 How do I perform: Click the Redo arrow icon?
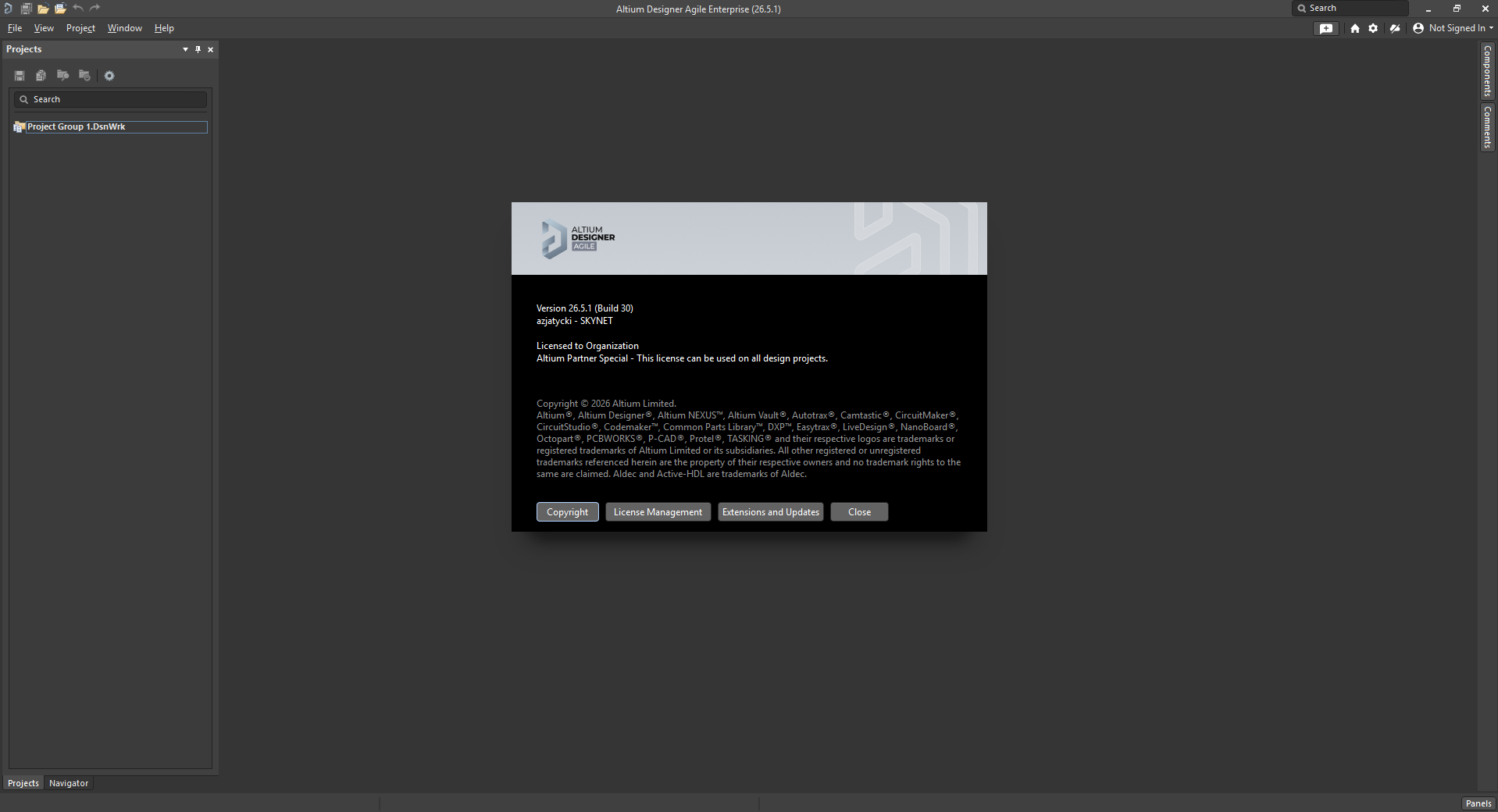coord(95,8)
